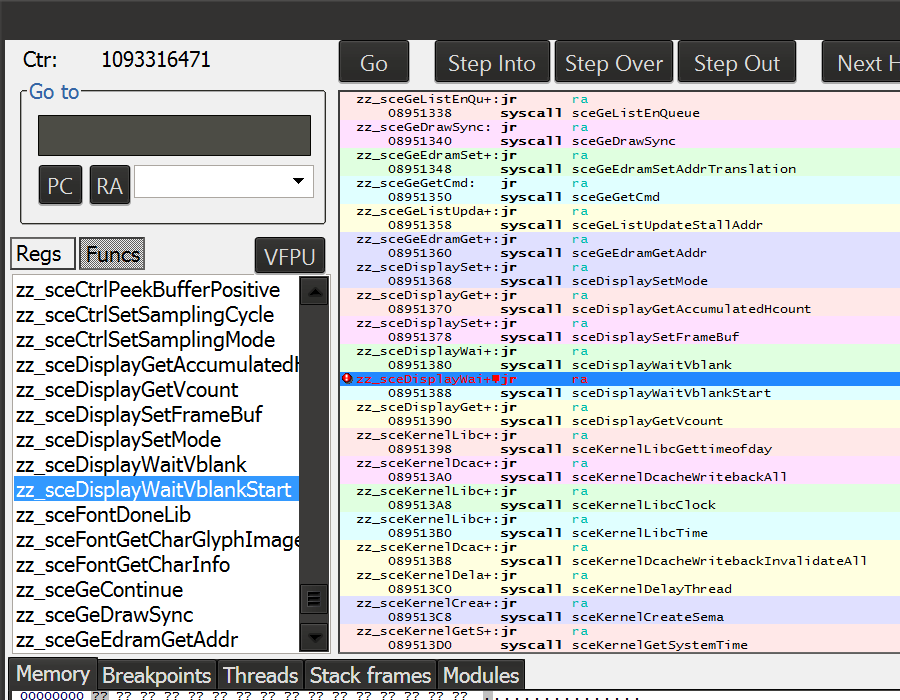The height and width of the screenshot is (700, 900).
Task: Open the Modules tab
Action: pyautogui.click(x=481, y=676)
